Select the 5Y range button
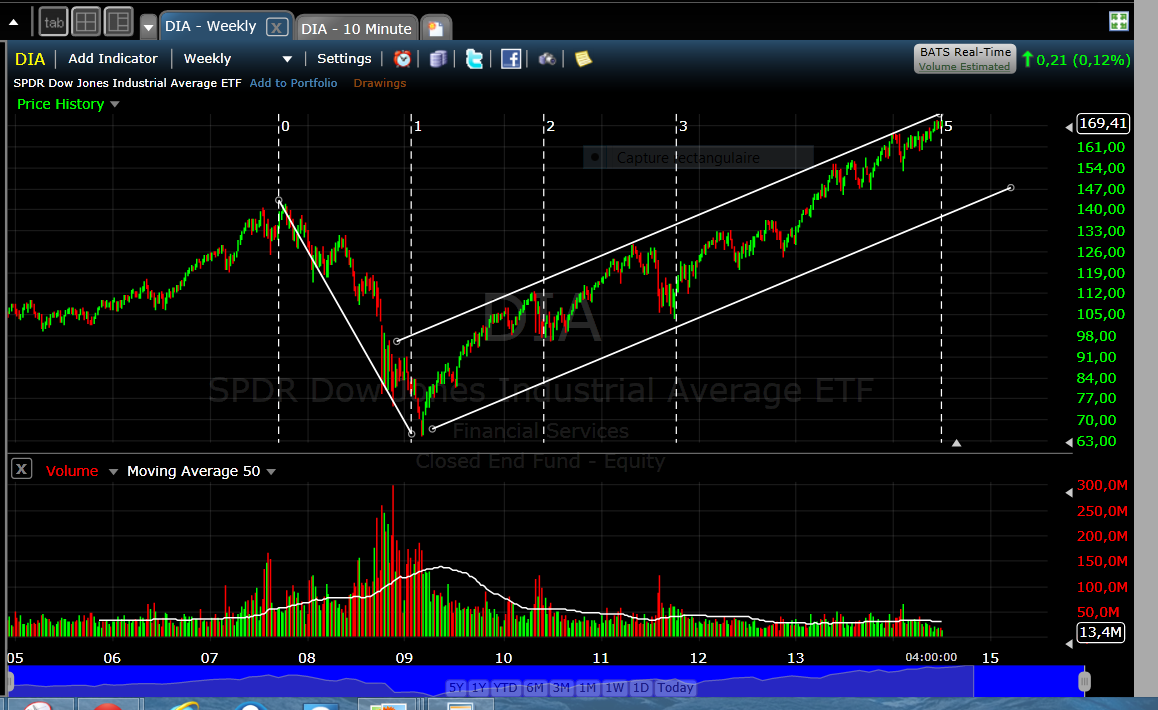The image size is (1158, 710). tap(456, 688)
